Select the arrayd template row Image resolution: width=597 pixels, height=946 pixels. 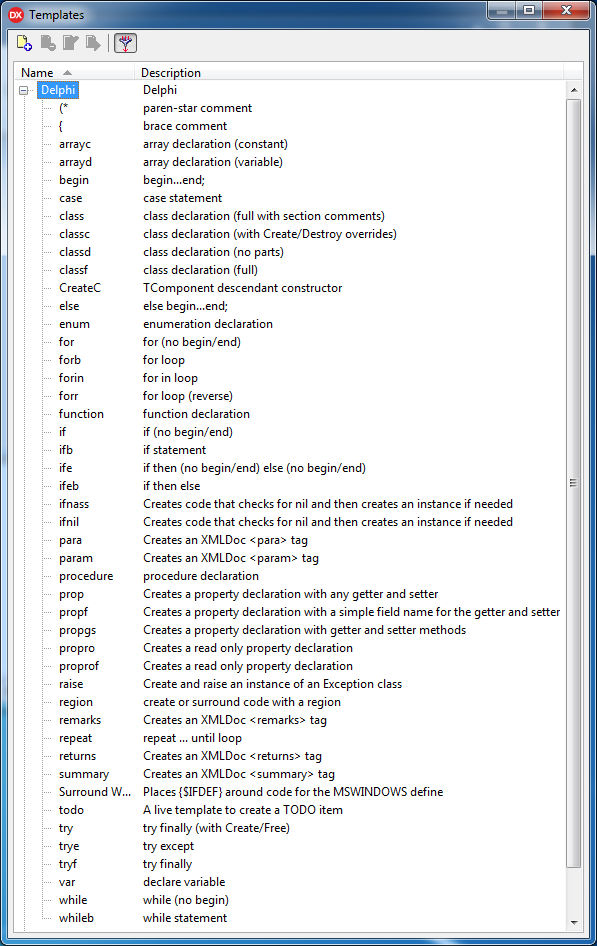point(75,162)
